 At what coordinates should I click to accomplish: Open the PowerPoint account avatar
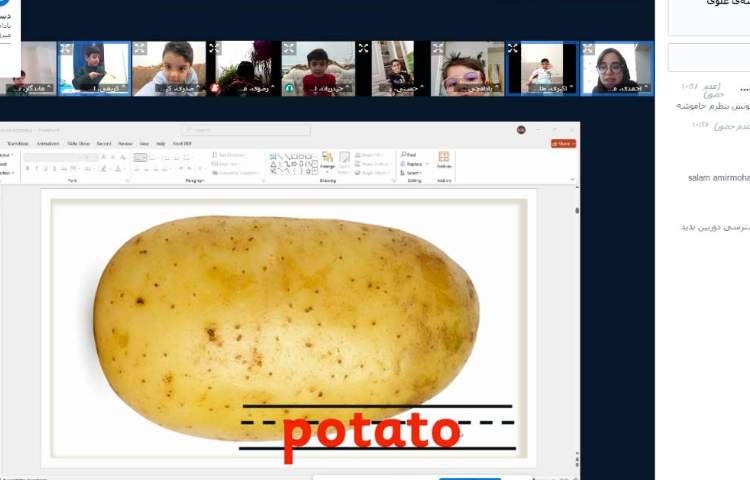tap(521, 130)
